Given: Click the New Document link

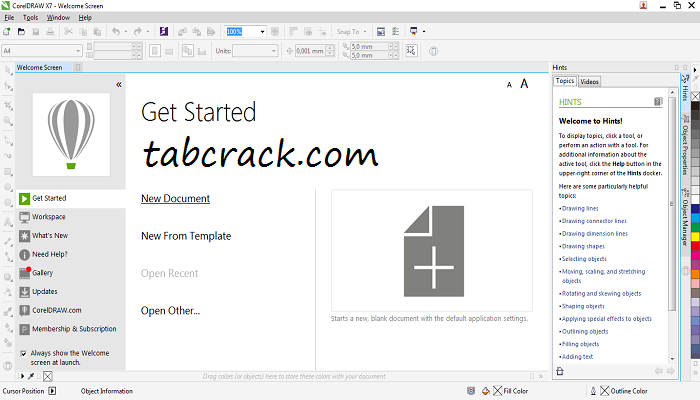Looking at the screenshot, I should [175, 199].
